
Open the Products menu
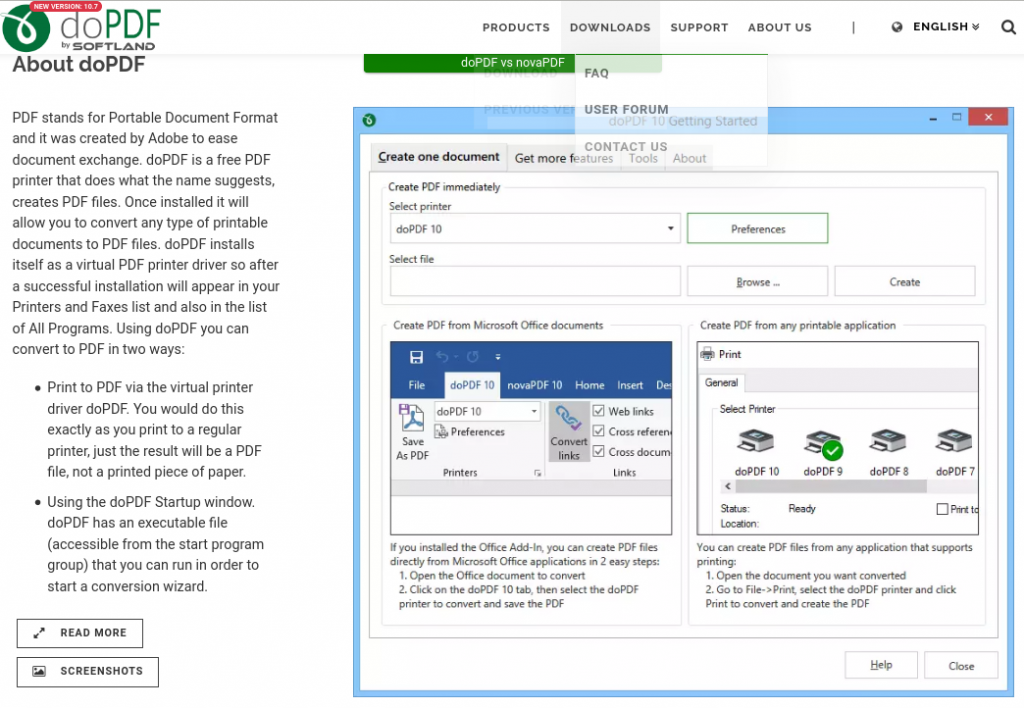click(516, 27)
